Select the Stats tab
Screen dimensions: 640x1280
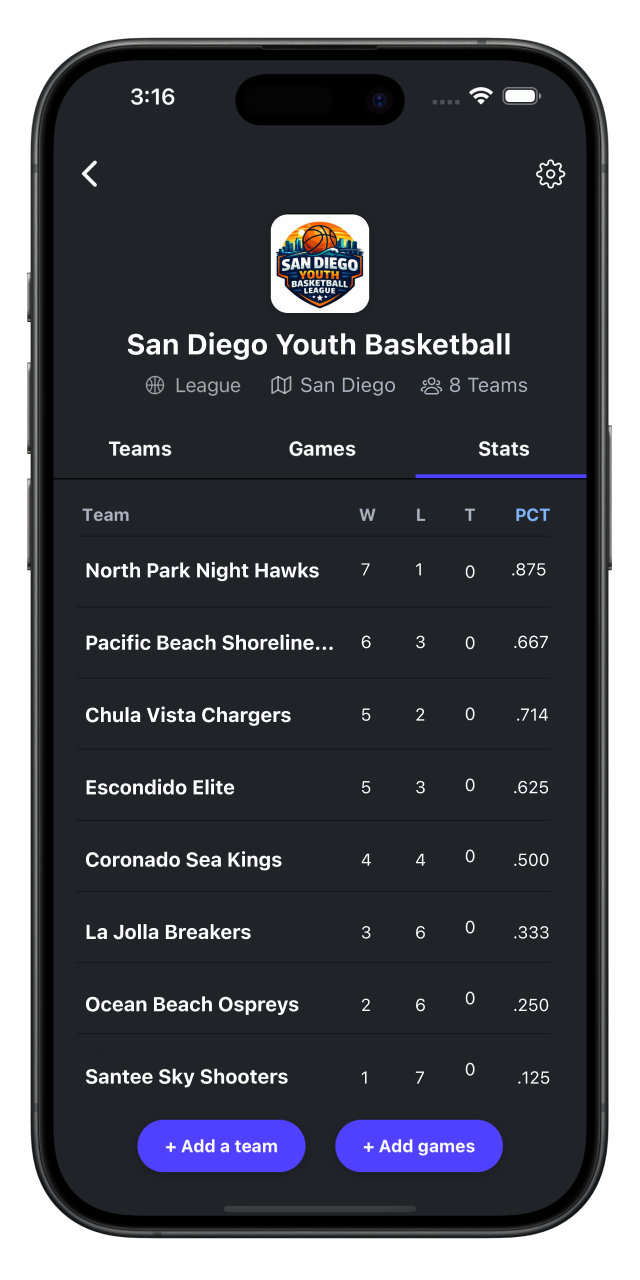pyautogui.click(x=503, y=449)
